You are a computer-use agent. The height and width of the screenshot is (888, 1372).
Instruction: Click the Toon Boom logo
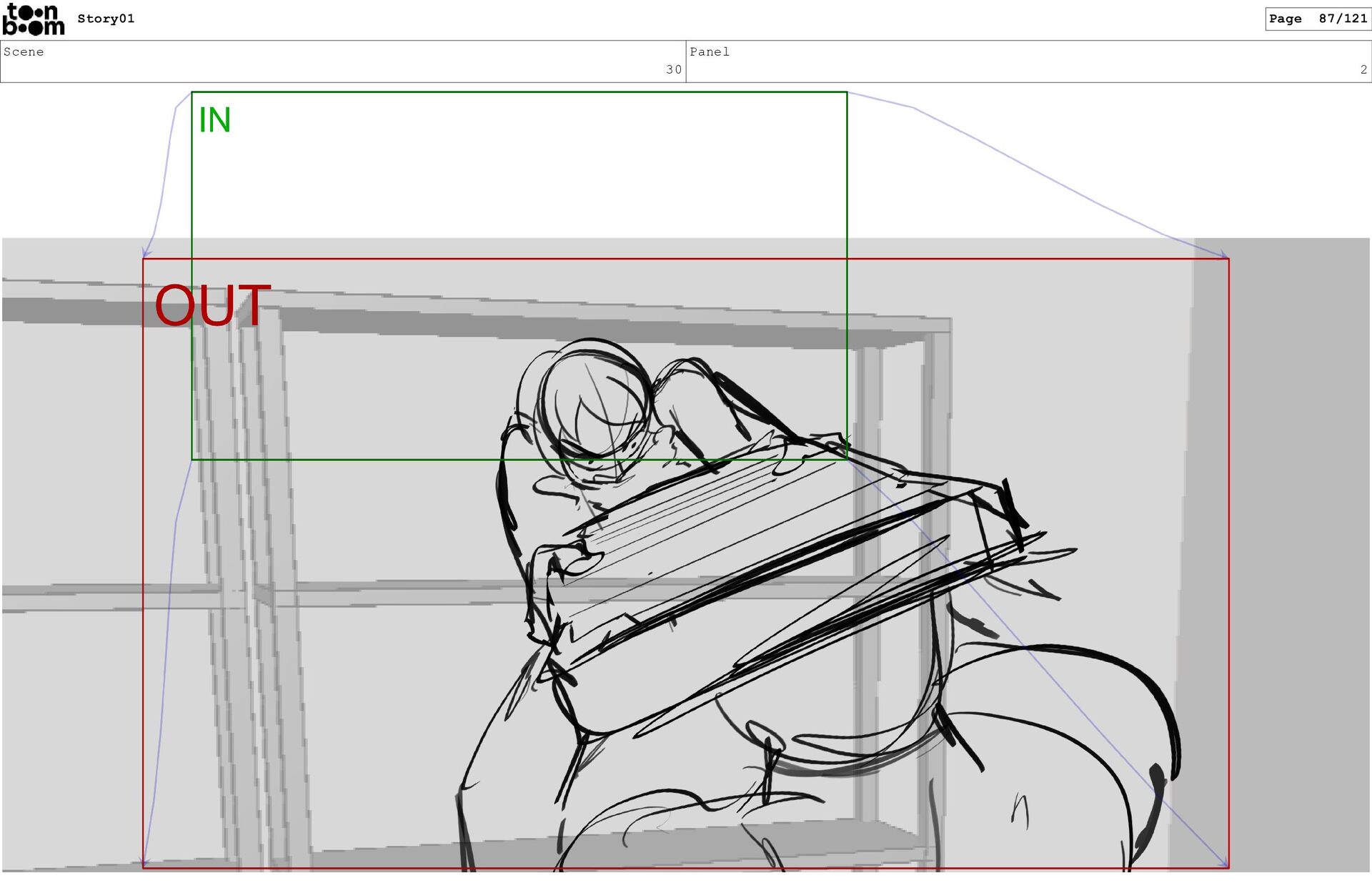(33, 19)
